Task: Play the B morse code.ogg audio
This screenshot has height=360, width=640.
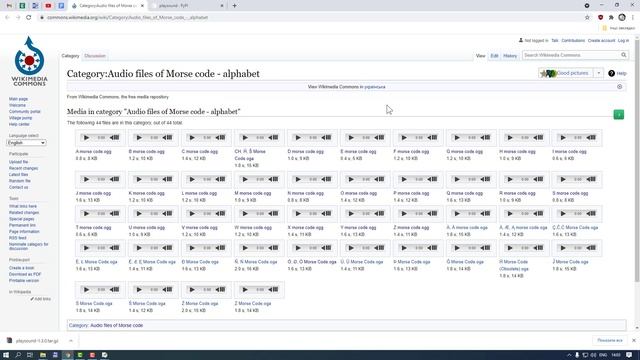Action: [139, 138]
